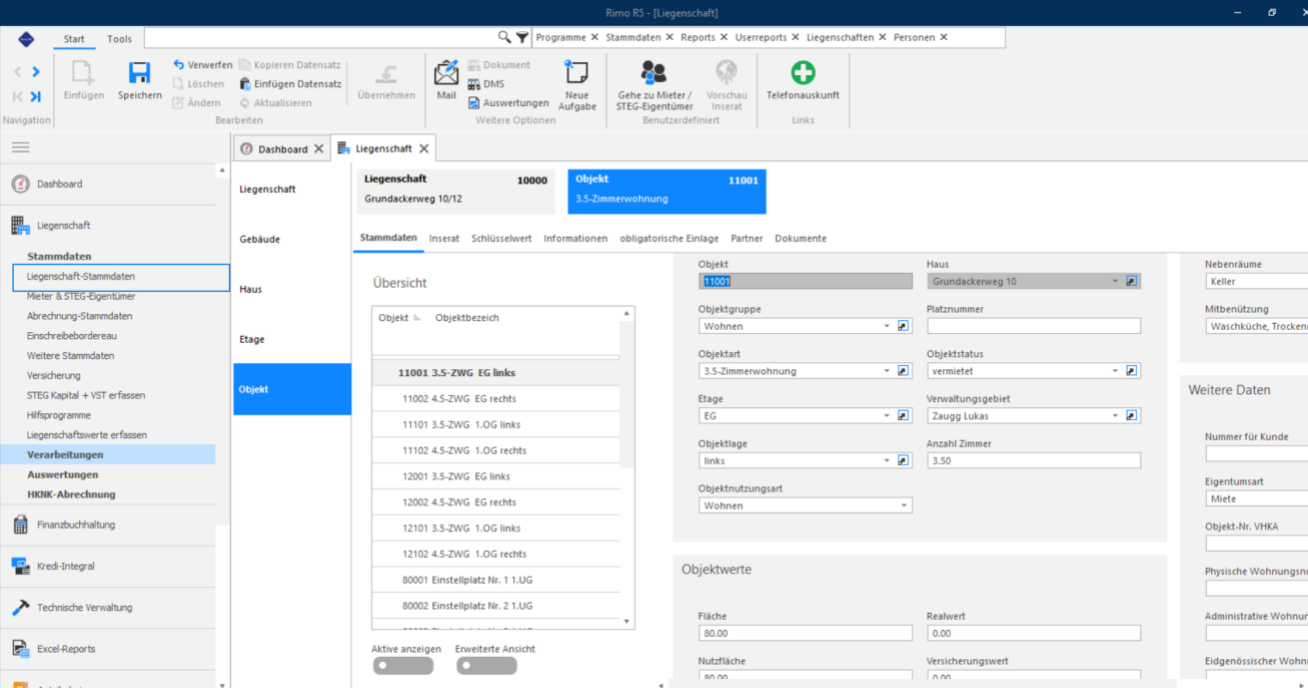Toggle the hamburger sidebar menu
Image resolution: width=1308 pixels, height=688 pixels.
click(x=21, y=147)
